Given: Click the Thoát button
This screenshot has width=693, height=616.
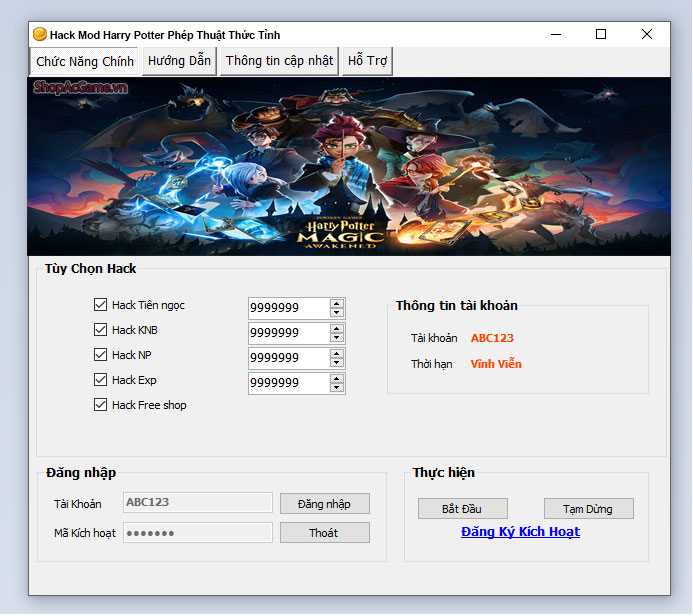Looking at the screenshot, I should pyautogui.click(x=324, y=533).
